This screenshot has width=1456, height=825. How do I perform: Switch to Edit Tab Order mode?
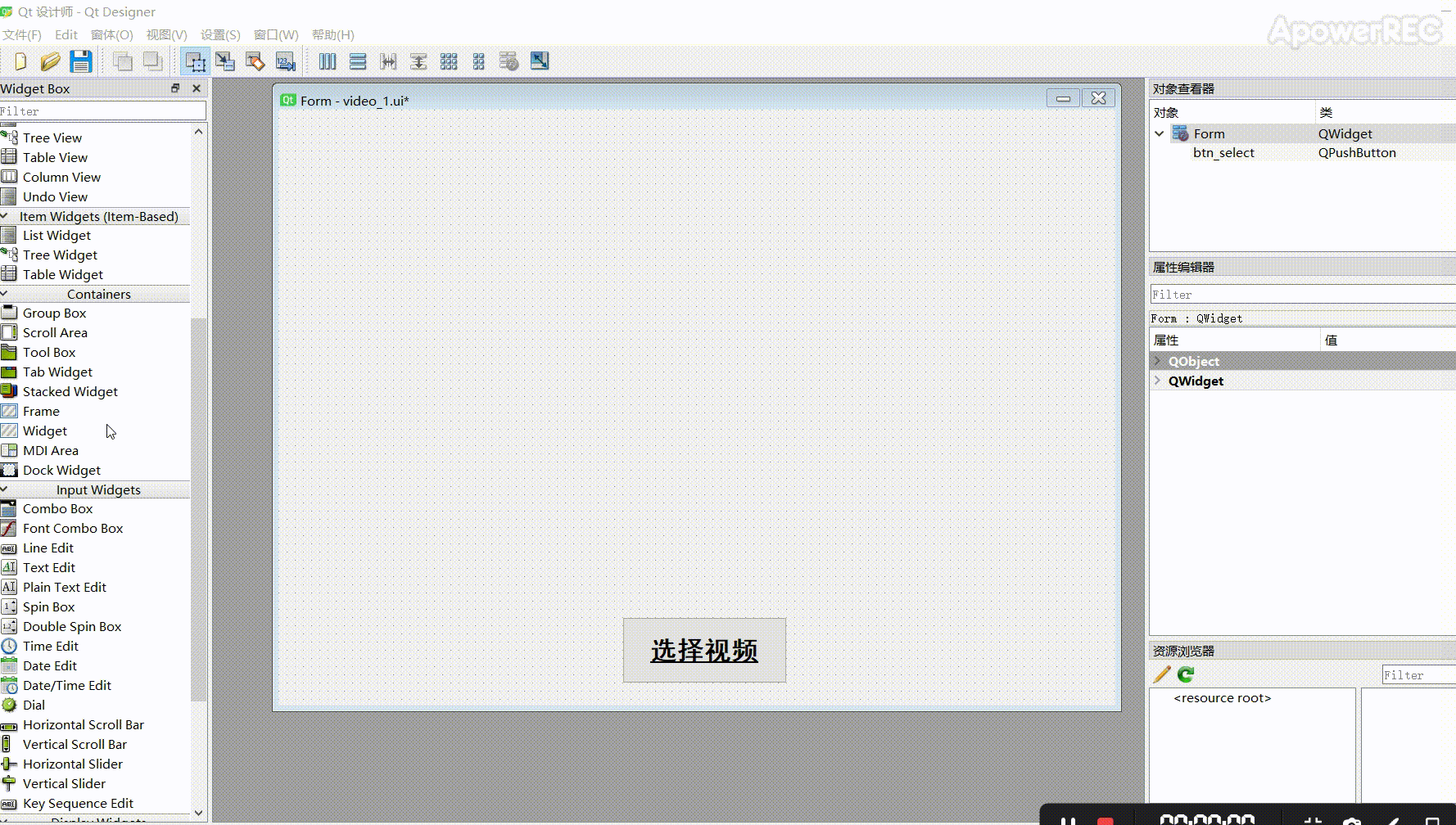(x=285, y=61)
